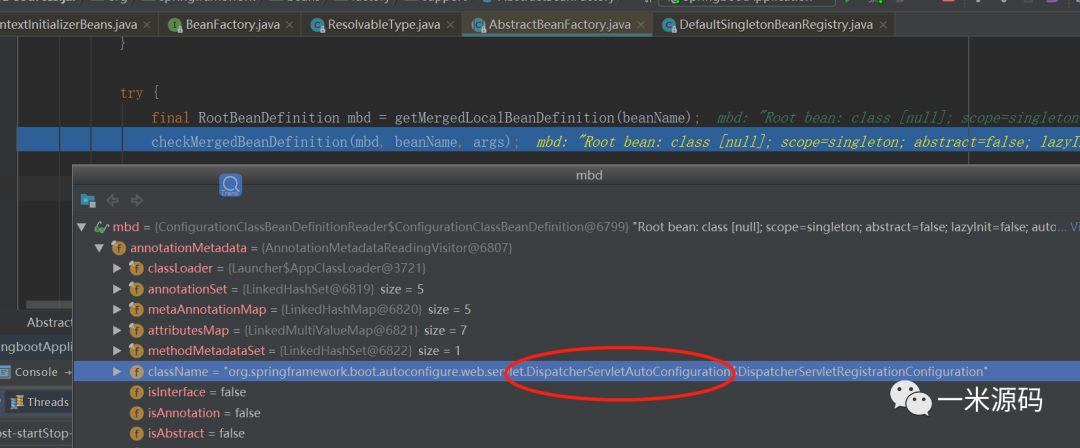Screen dimensions: 1080x448
Task: Select the classLoader Launcher$AppClassLoader@3721 row
Action: pyautogui.click(x=577, y=268)
